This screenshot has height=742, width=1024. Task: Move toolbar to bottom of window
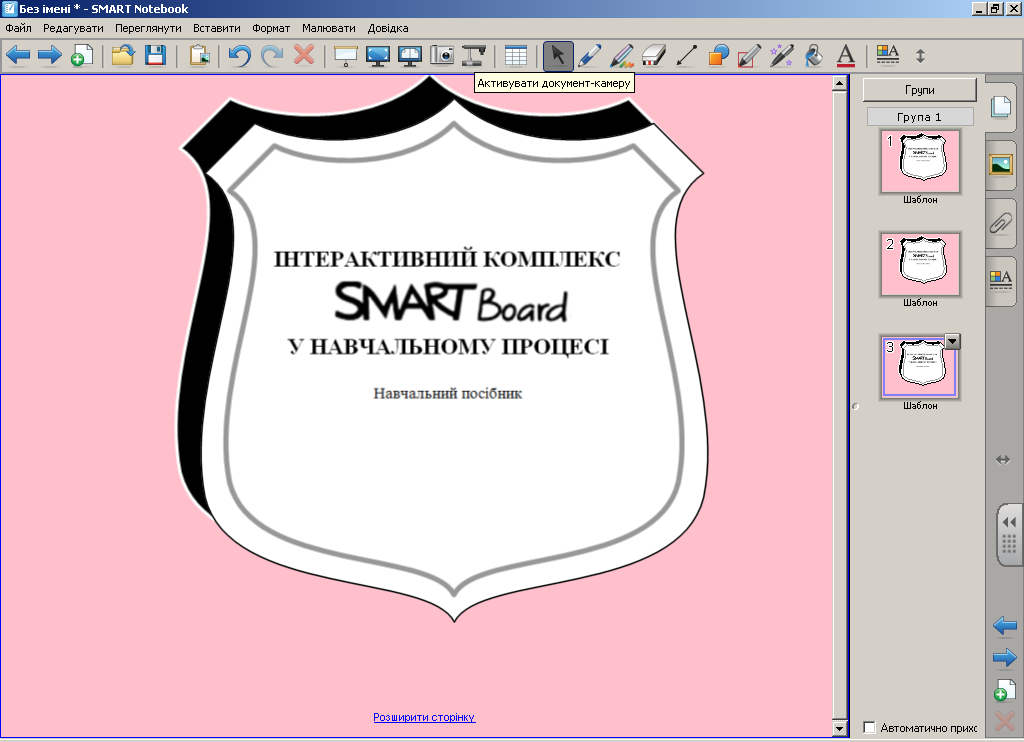click(920, 56)
